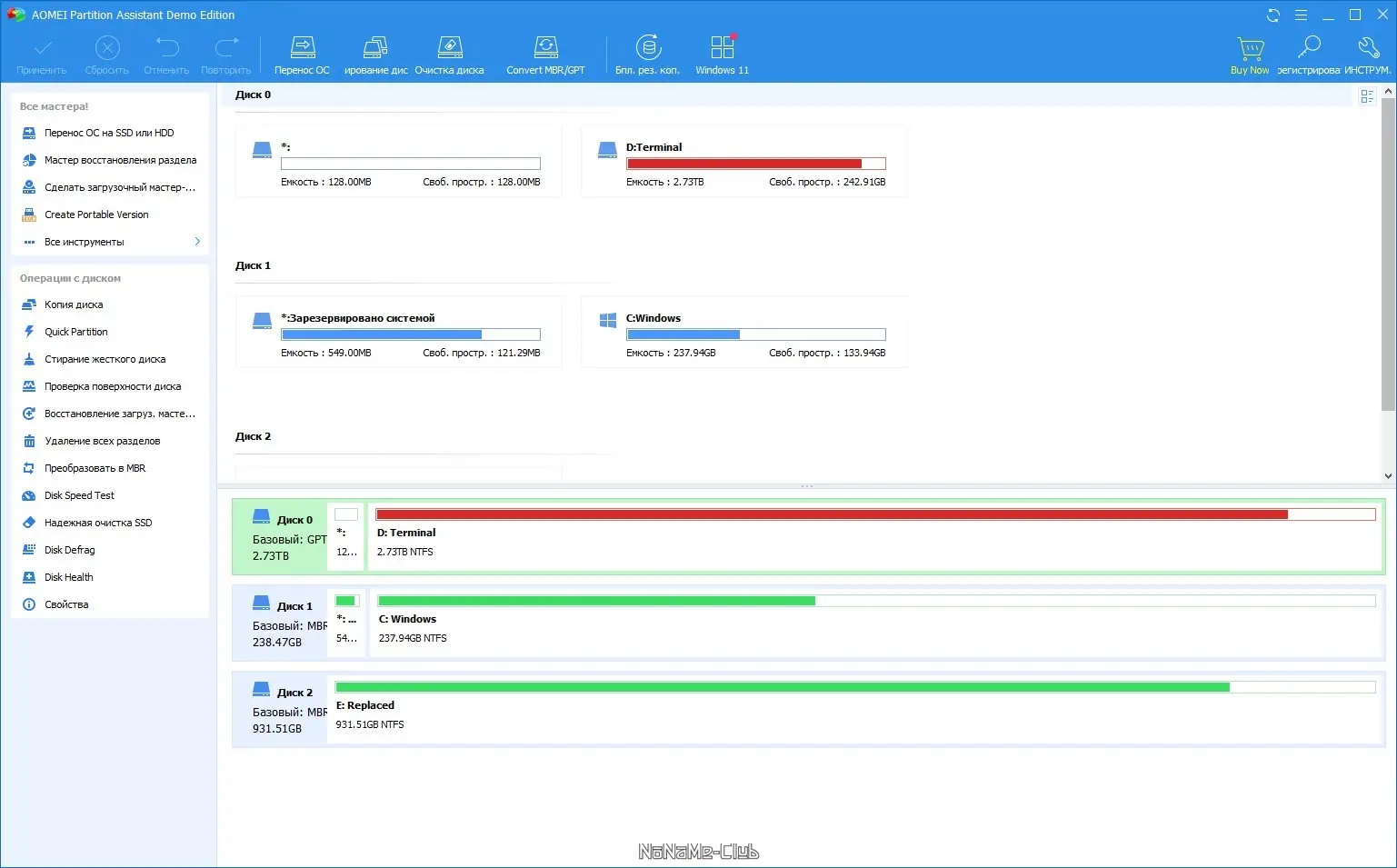Image resolution: width=1397 pixels, height=868 pixels.
Task: Select the Зарезервировано системой partition card
Action: (x=399, y=333)
